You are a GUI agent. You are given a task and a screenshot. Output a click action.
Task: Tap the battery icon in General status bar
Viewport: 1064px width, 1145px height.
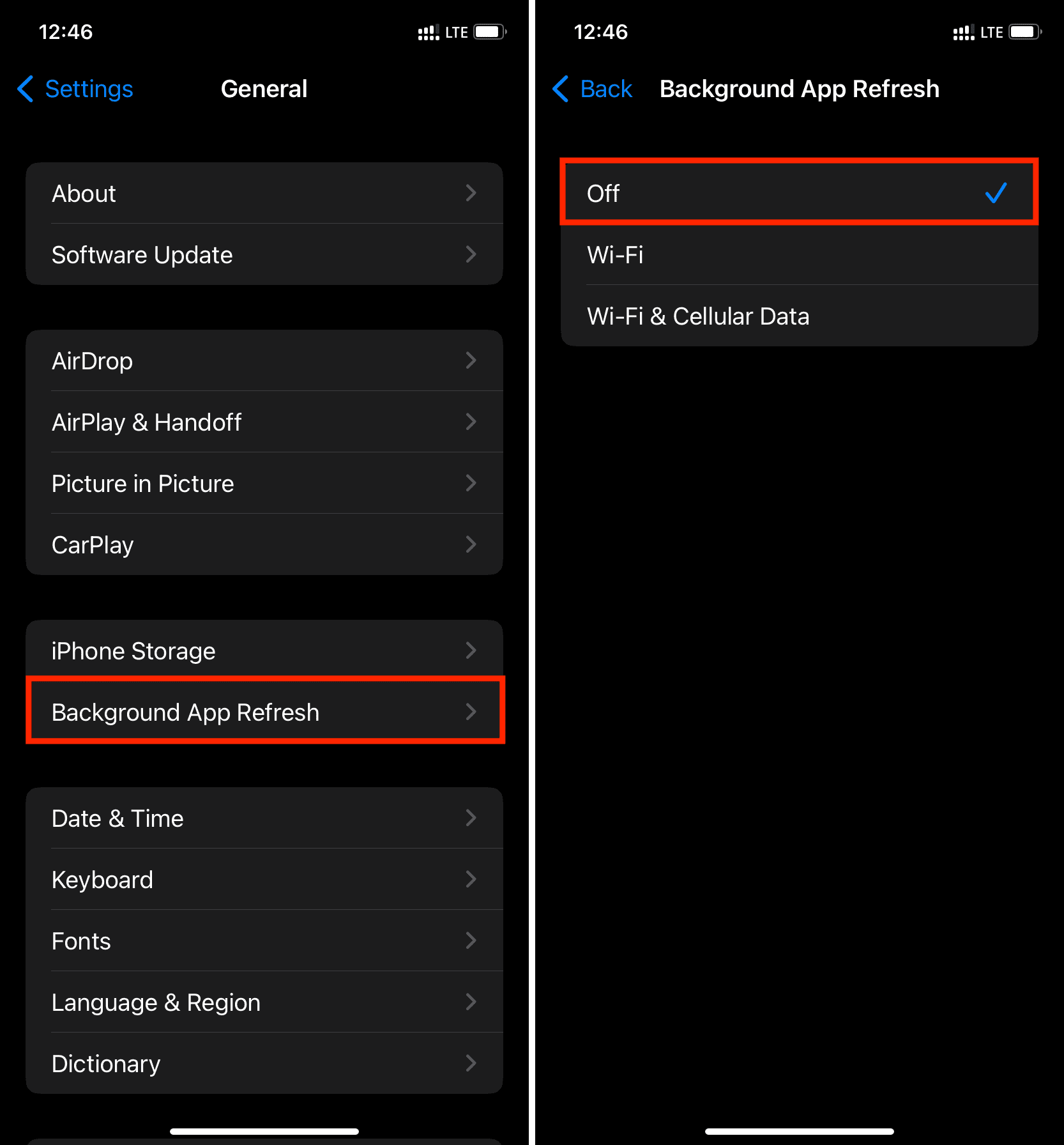coord(490,32)
